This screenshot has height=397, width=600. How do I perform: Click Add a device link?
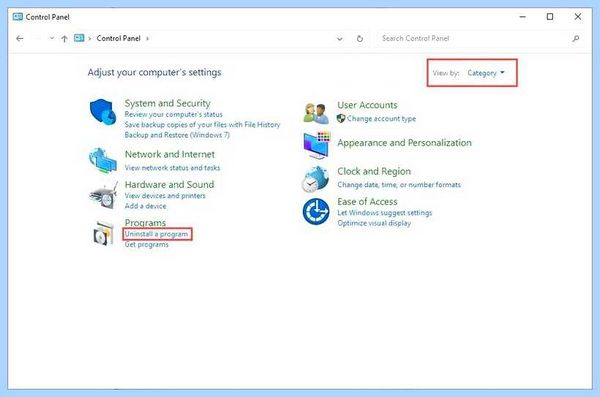click(x=145, y=206)
